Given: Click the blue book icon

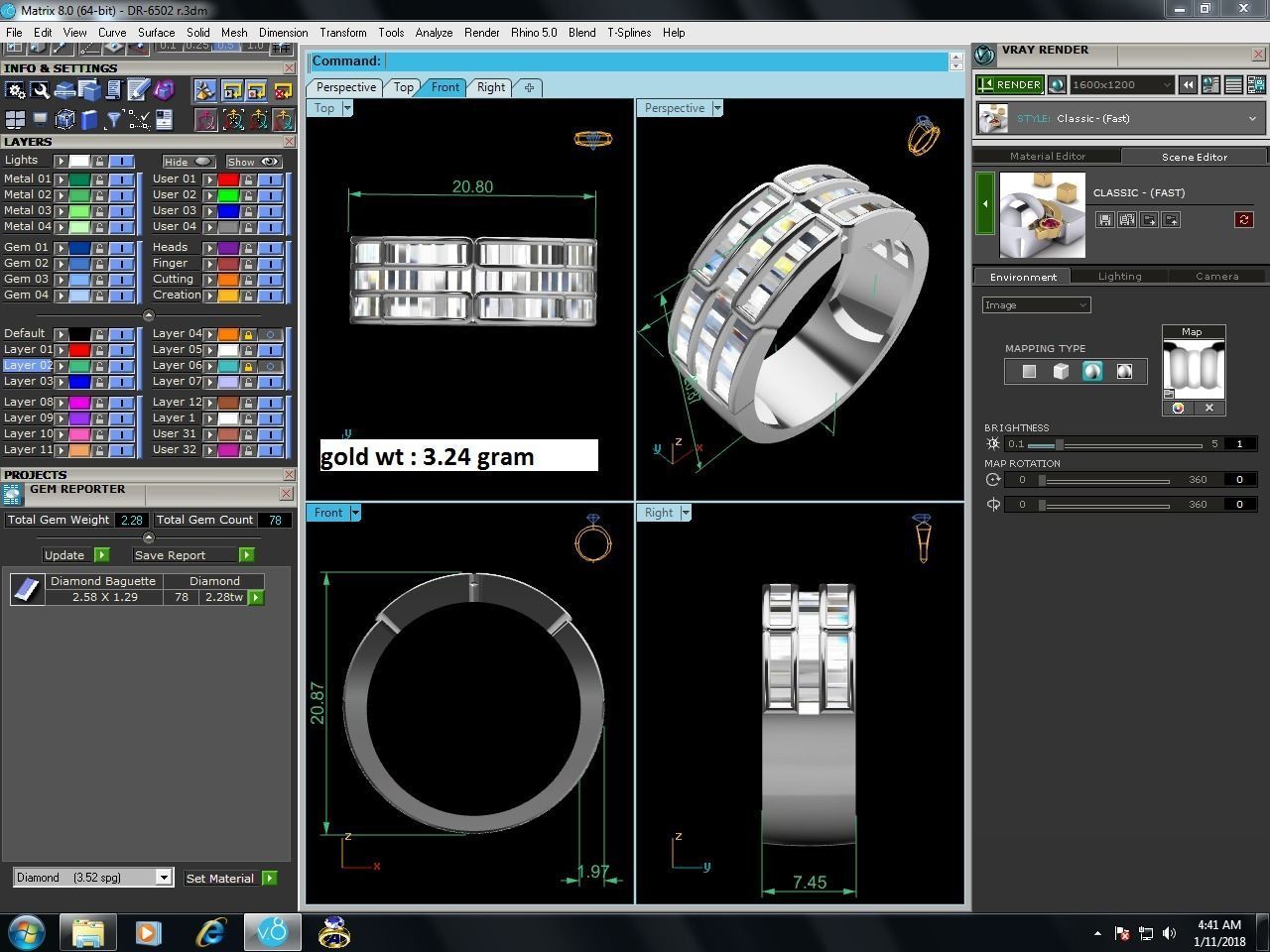Looking at the screenshot, I should point(89,120).
